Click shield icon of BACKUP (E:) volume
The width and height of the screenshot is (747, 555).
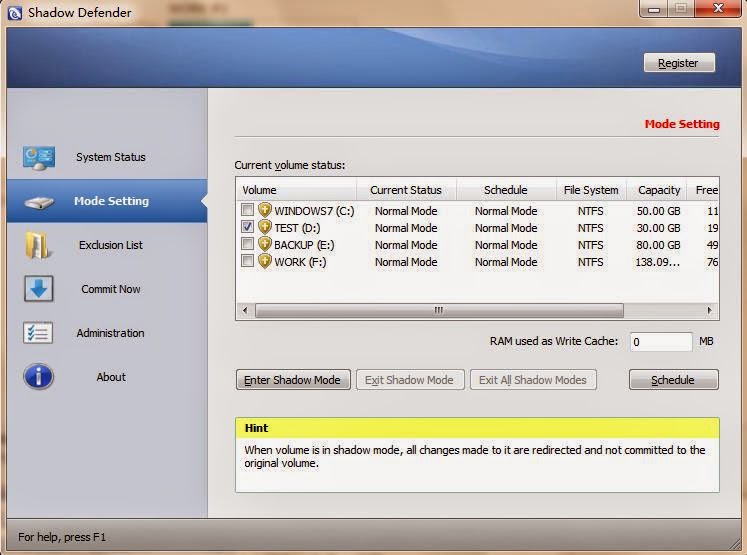click(x=265, y=244)
